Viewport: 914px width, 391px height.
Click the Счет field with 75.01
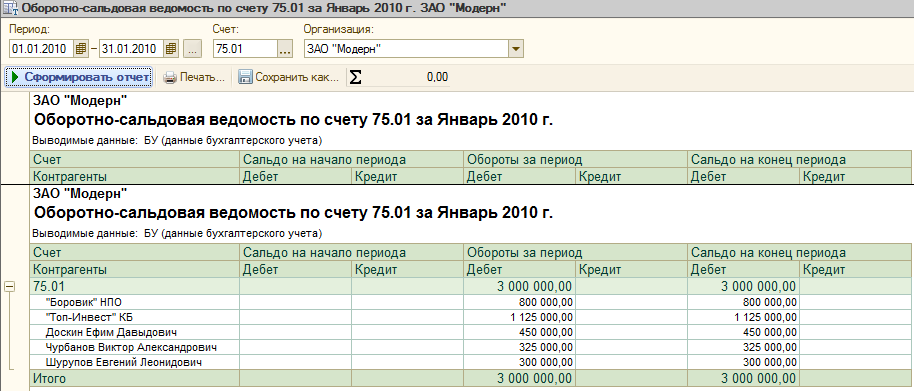point(245,49)
